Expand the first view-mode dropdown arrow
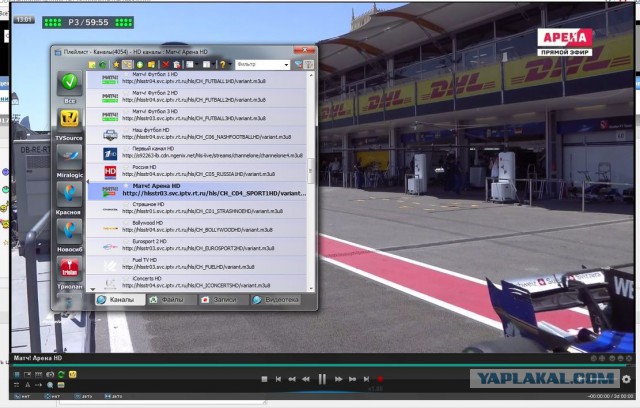This screenshot has height=408, width=640. click(x=197, y=64)
